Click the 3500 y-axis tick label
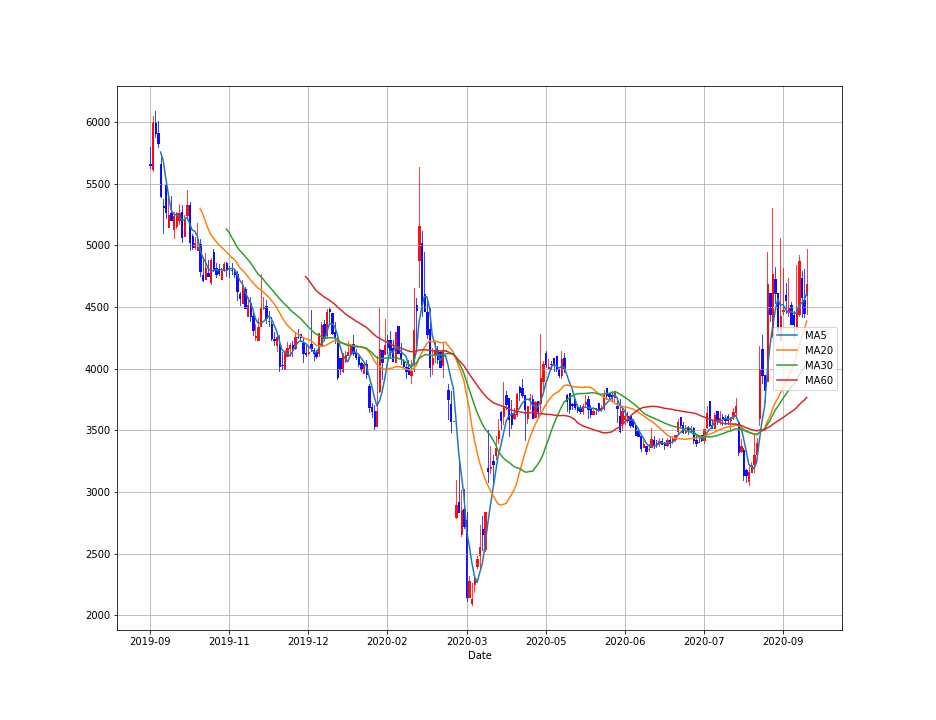 click(98, 430)
